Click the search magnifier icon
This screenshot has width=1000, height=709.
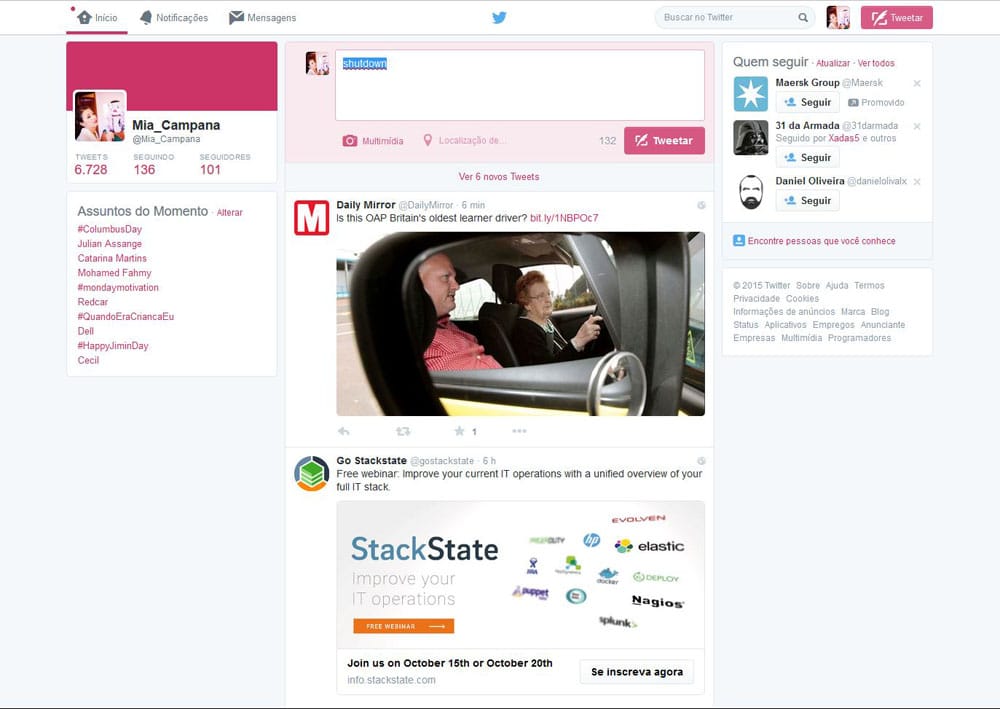click(803, 17)
